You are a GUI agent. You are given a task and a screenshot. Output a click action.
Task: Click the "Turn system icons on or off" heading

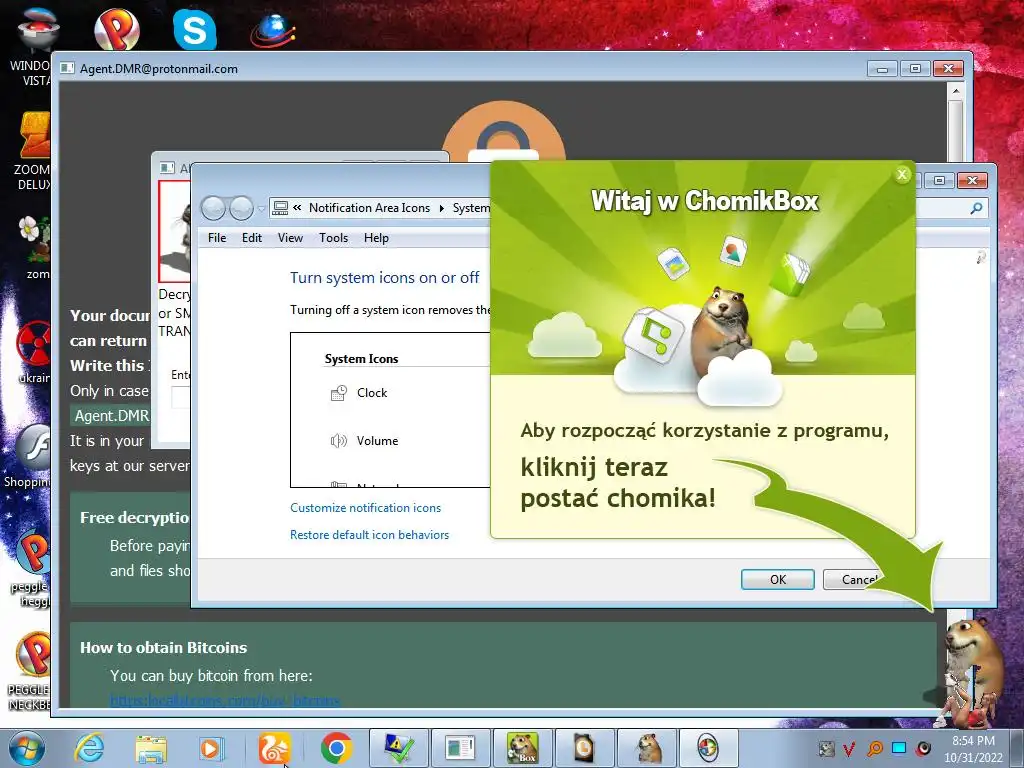(385, 278)
